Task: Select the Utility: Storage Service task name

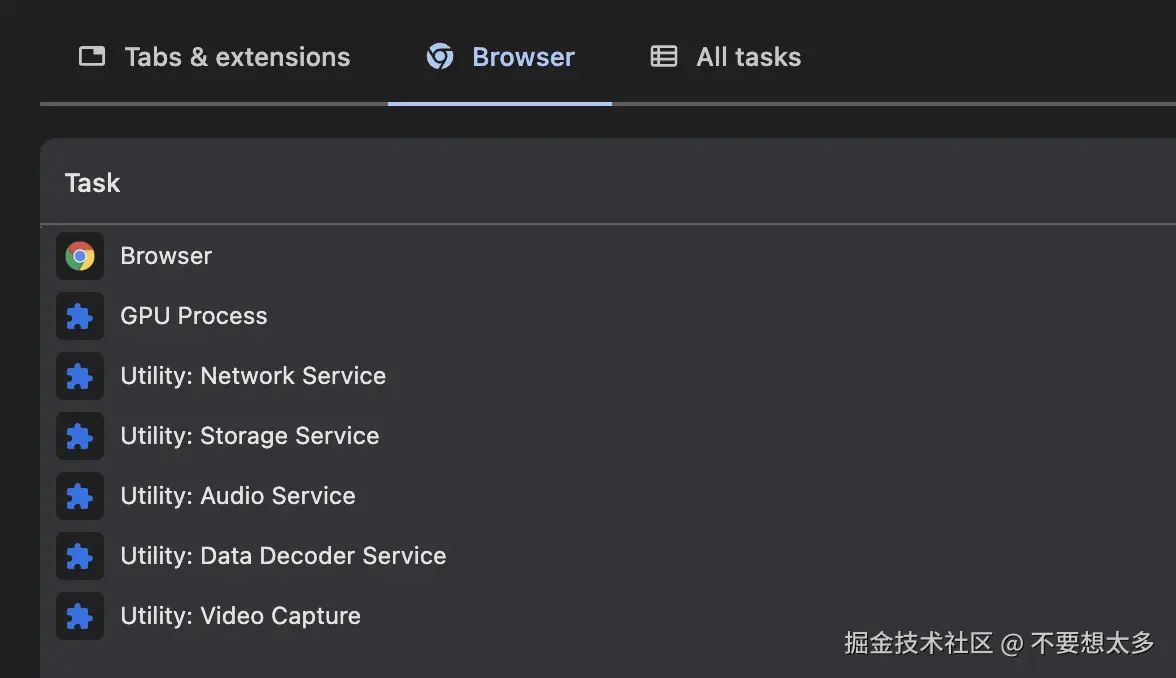Action: [x=250, y=436]
